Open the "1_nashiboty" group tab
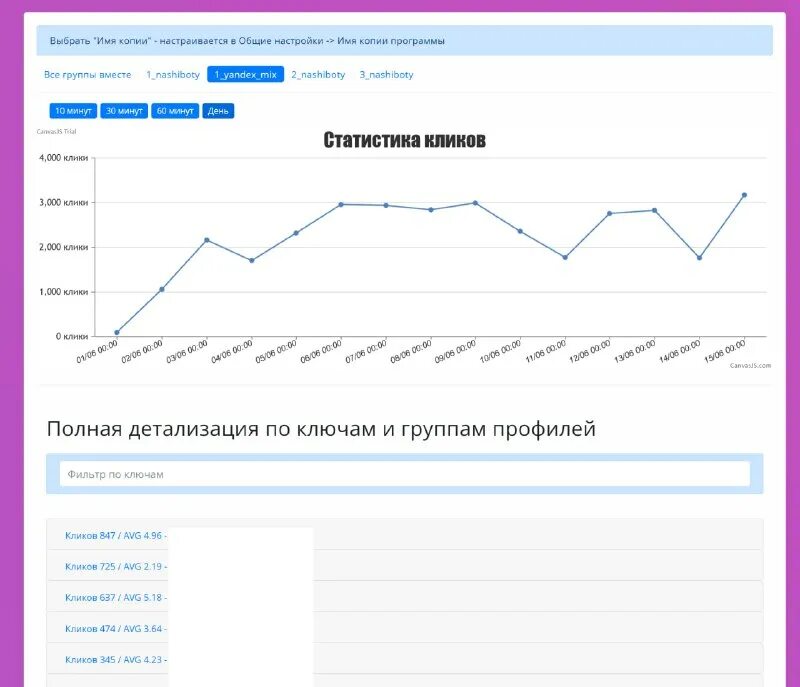The width and height of the screenshot is (800, 687). [175, 74]
